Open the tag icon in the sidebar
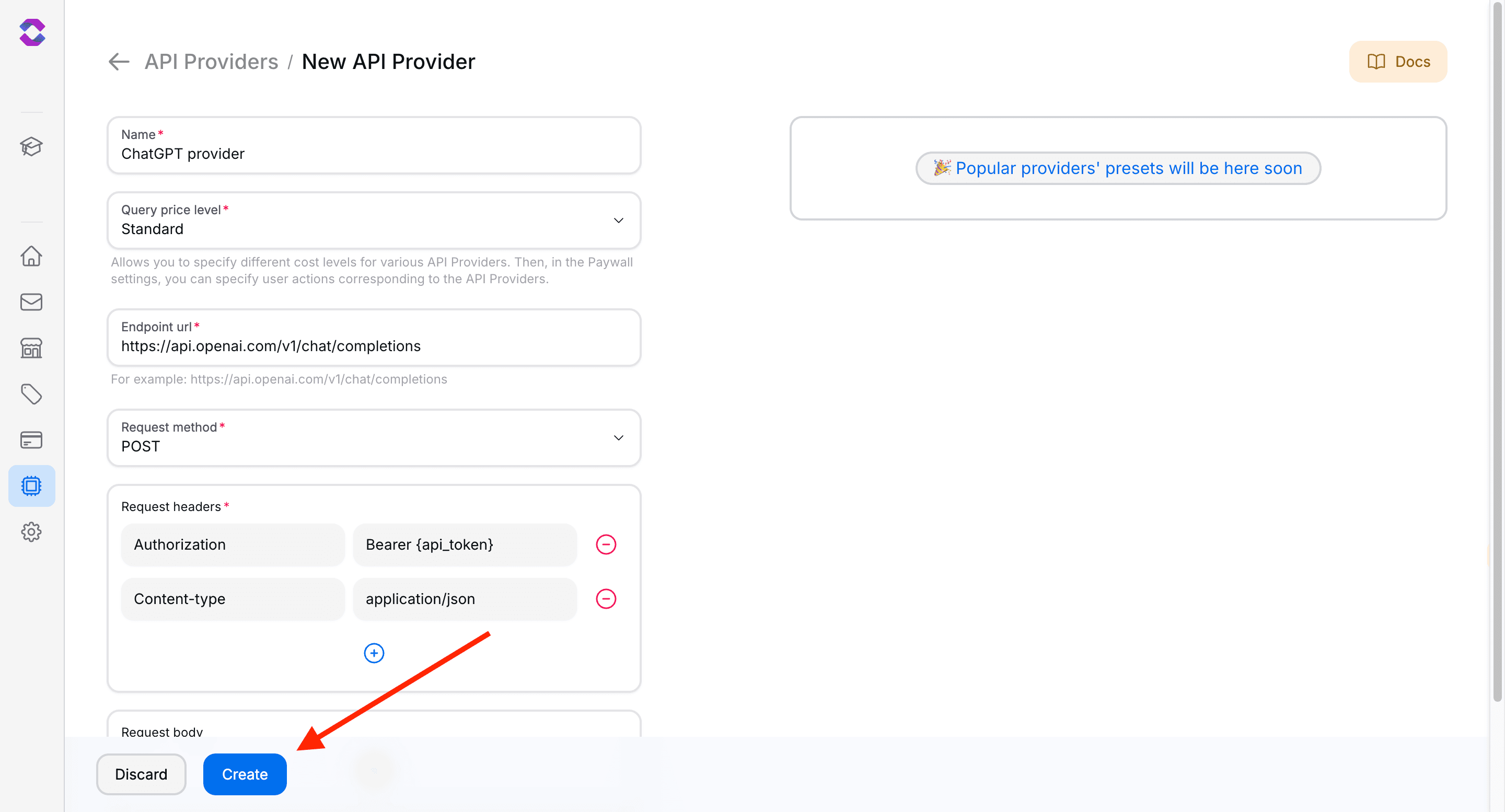The height and width of the screenshot is (812, 1505). [x=31, y=394]
